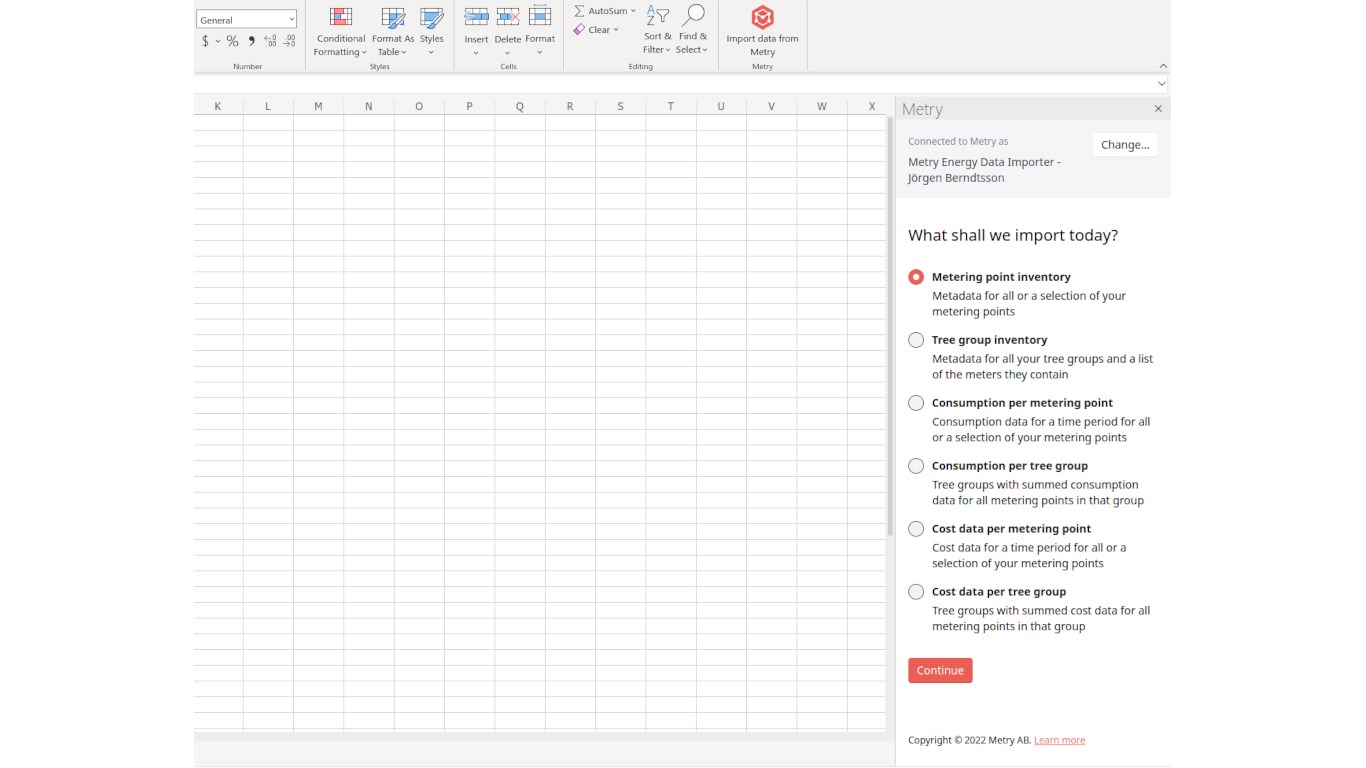Click the red Continue button
Screen dimensions: 1366x768
[x=940, y=670]
